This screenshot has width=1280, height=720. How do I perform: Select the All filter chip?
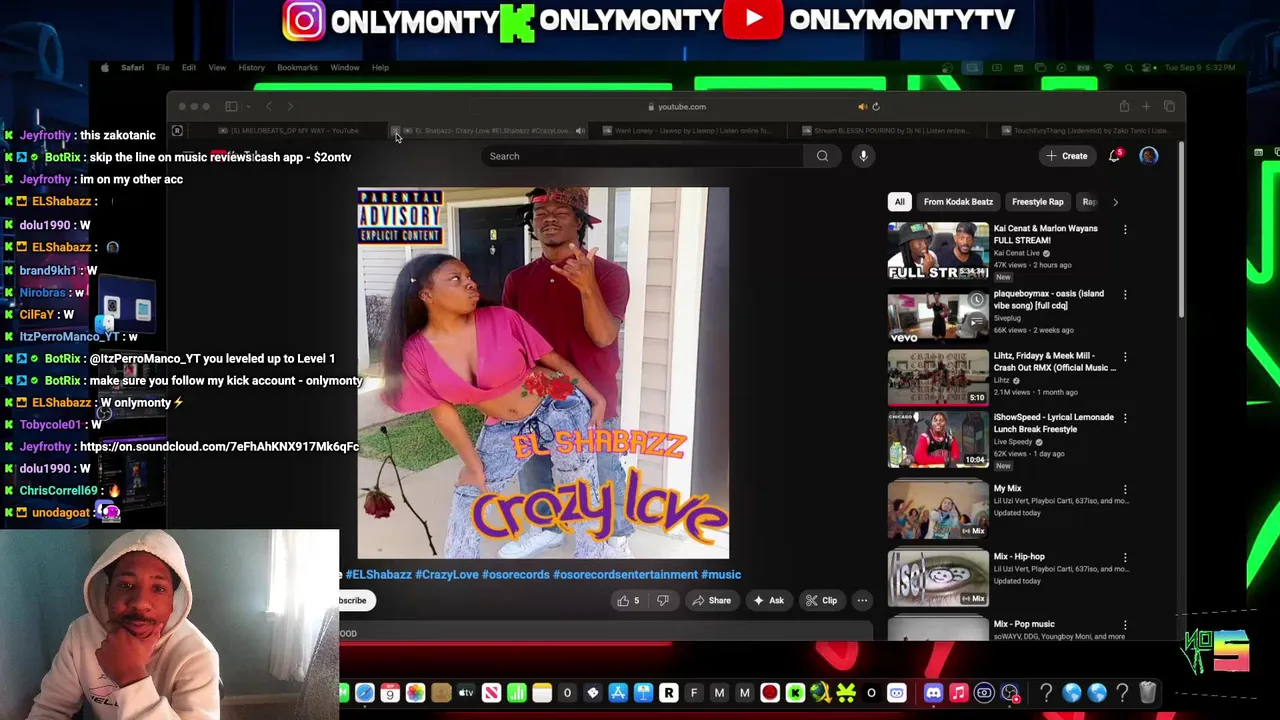pyautogui.click(x=899, y=202)
